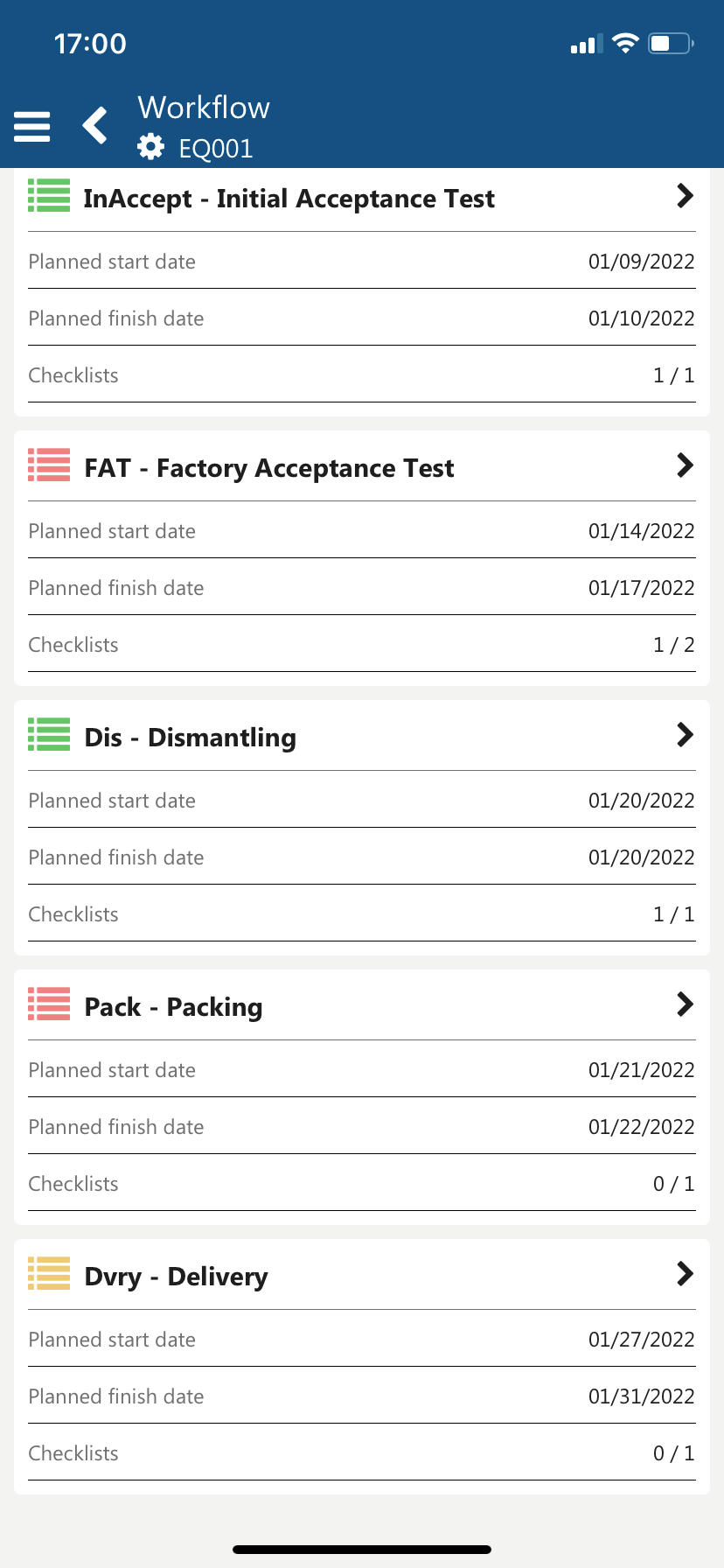Tap the back arrow
The width and height of the screenshot is (724, 1568).
pos(95,125)
